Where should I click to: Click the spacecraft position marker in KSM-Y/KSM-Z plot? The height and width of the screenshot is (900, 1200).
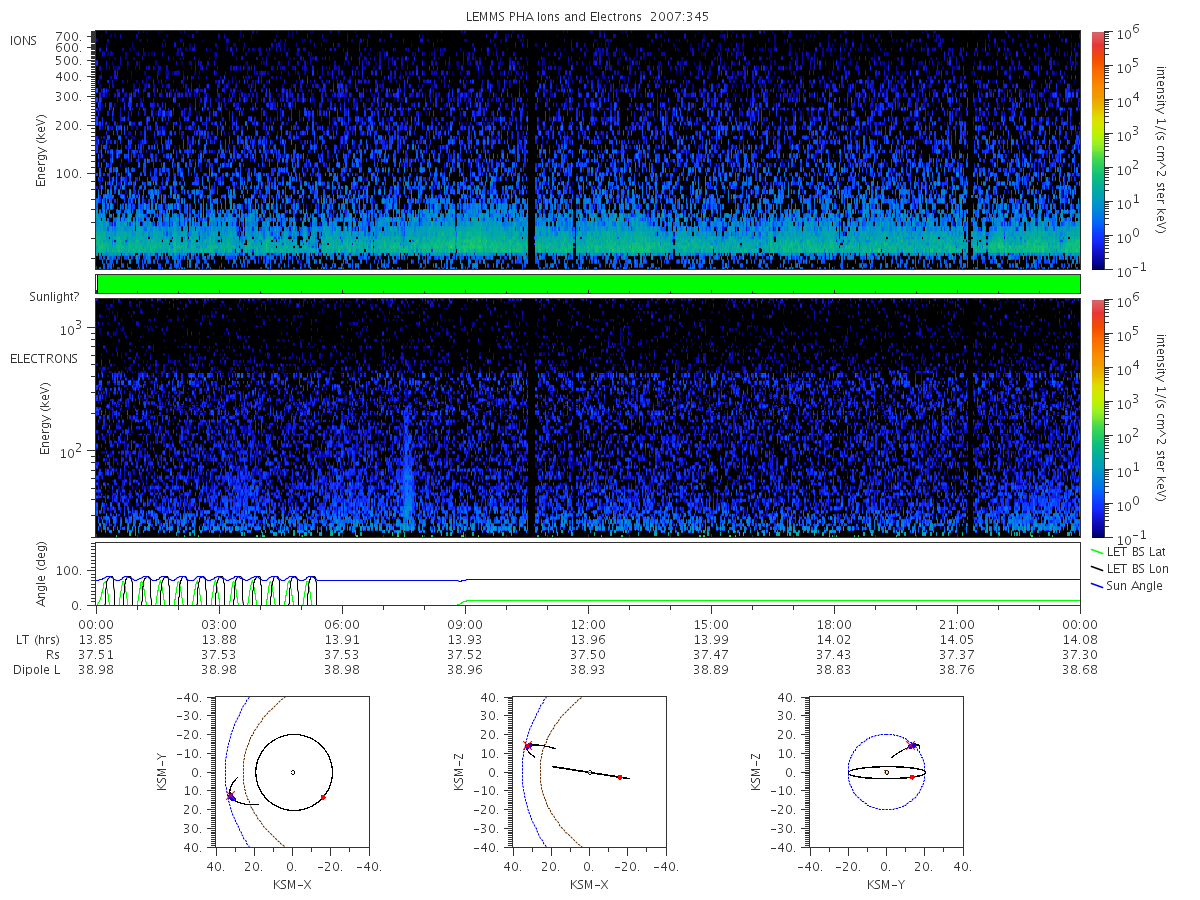tap(912, 745)
